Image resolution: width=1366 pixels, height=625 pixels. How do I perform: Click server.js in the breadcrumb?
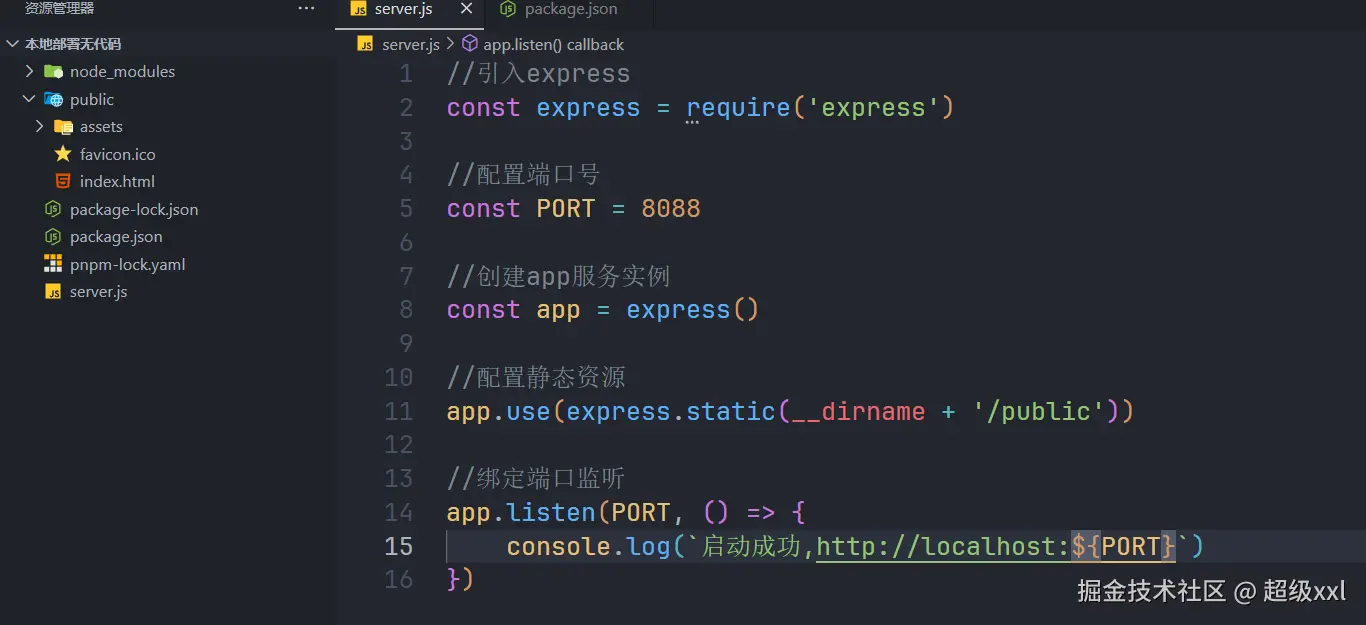[411, 44]
